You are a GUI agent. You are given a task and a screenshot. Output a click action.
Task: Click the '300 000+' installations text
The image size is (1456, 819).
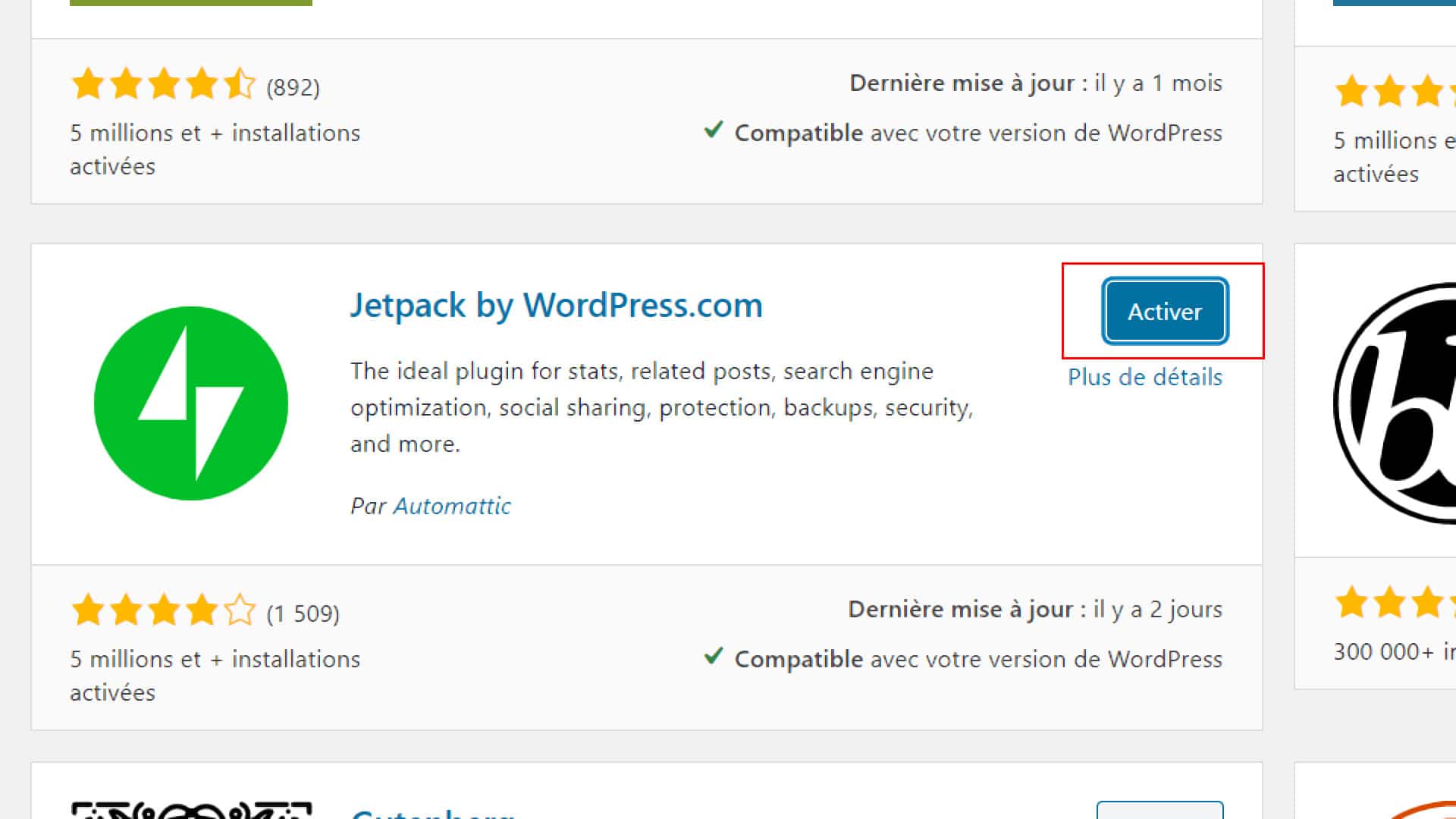(1394, 651)
